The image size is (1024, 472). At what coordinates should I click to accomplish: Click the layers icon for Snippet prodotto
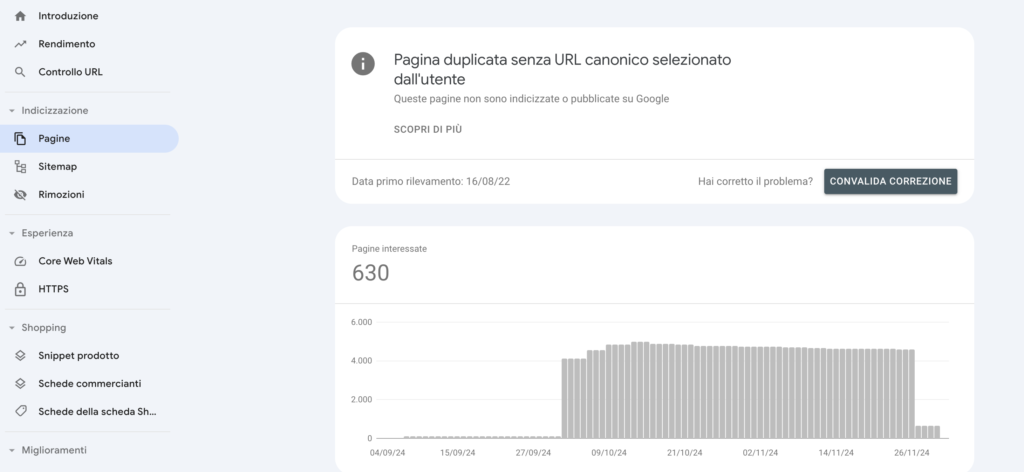pos(20,356)
